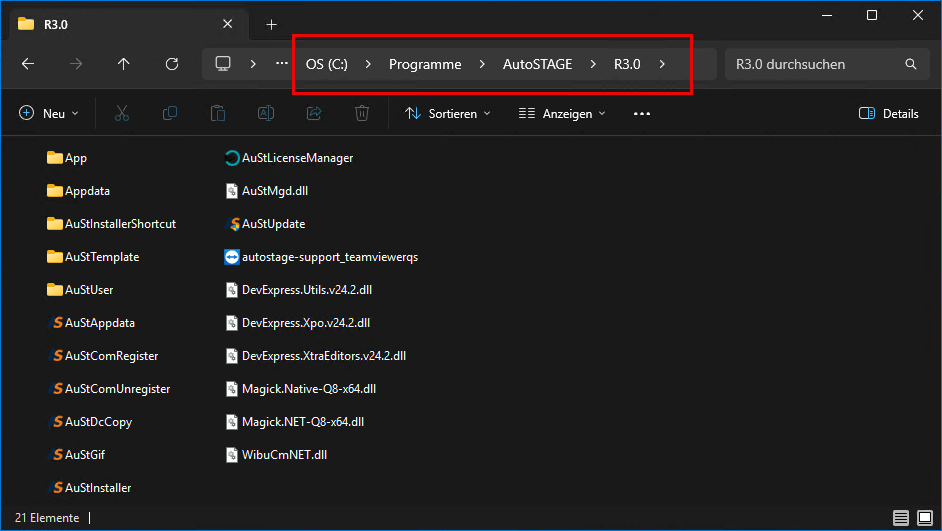Viewport: 942px width, 531px height.
Task: Switch to details list view in status bar
Action: pyautogui.click(x=901, y=518)
